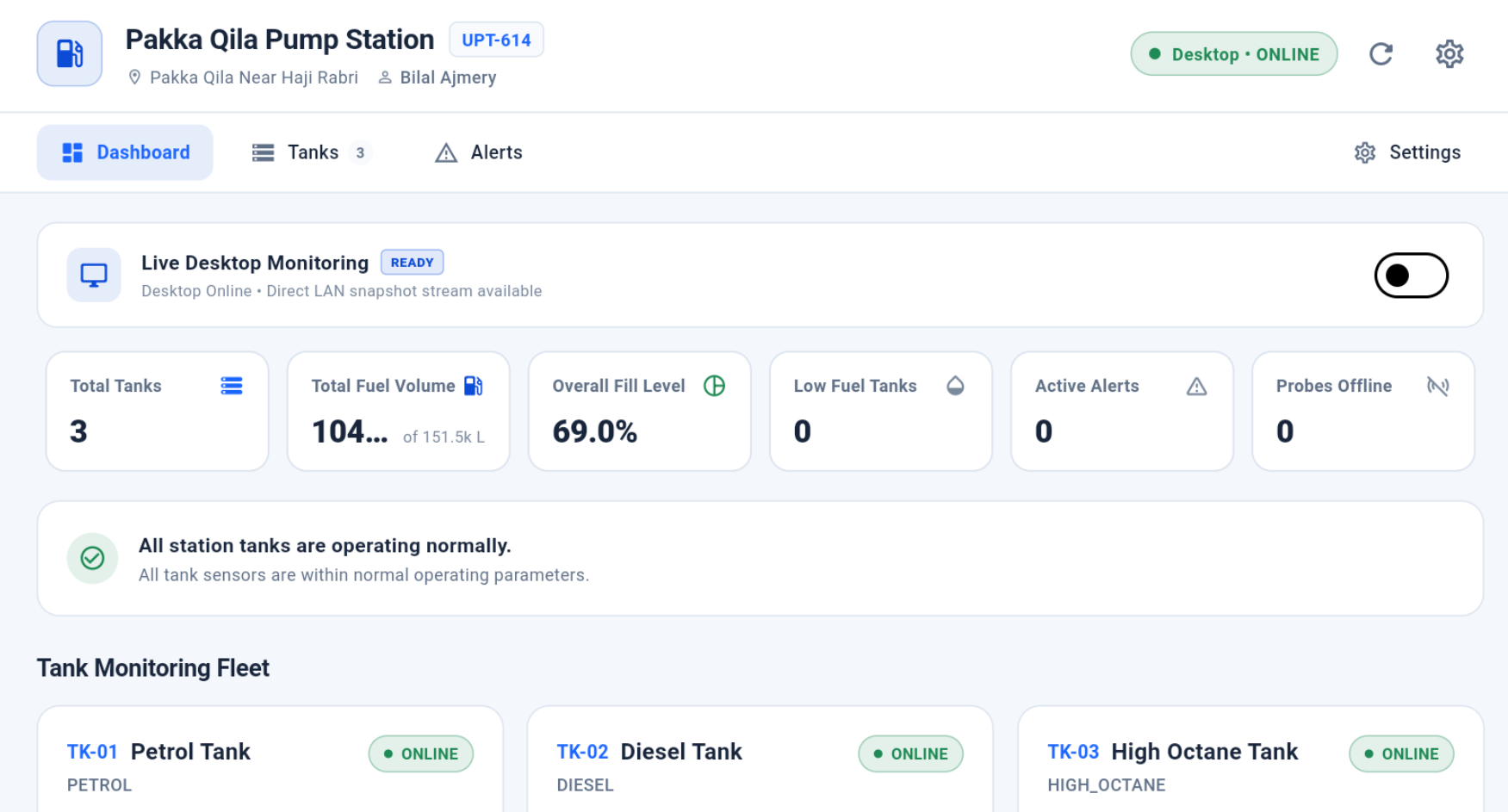Open the Tanks tab
Viewport: 1508px width, 812px height.
point(311,152)
